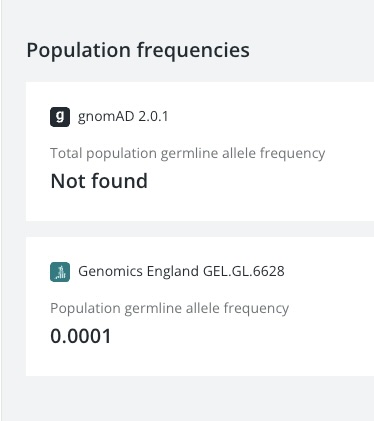Select the Not found value
Screen dimensions: 374x421
[x=99, y=181]
